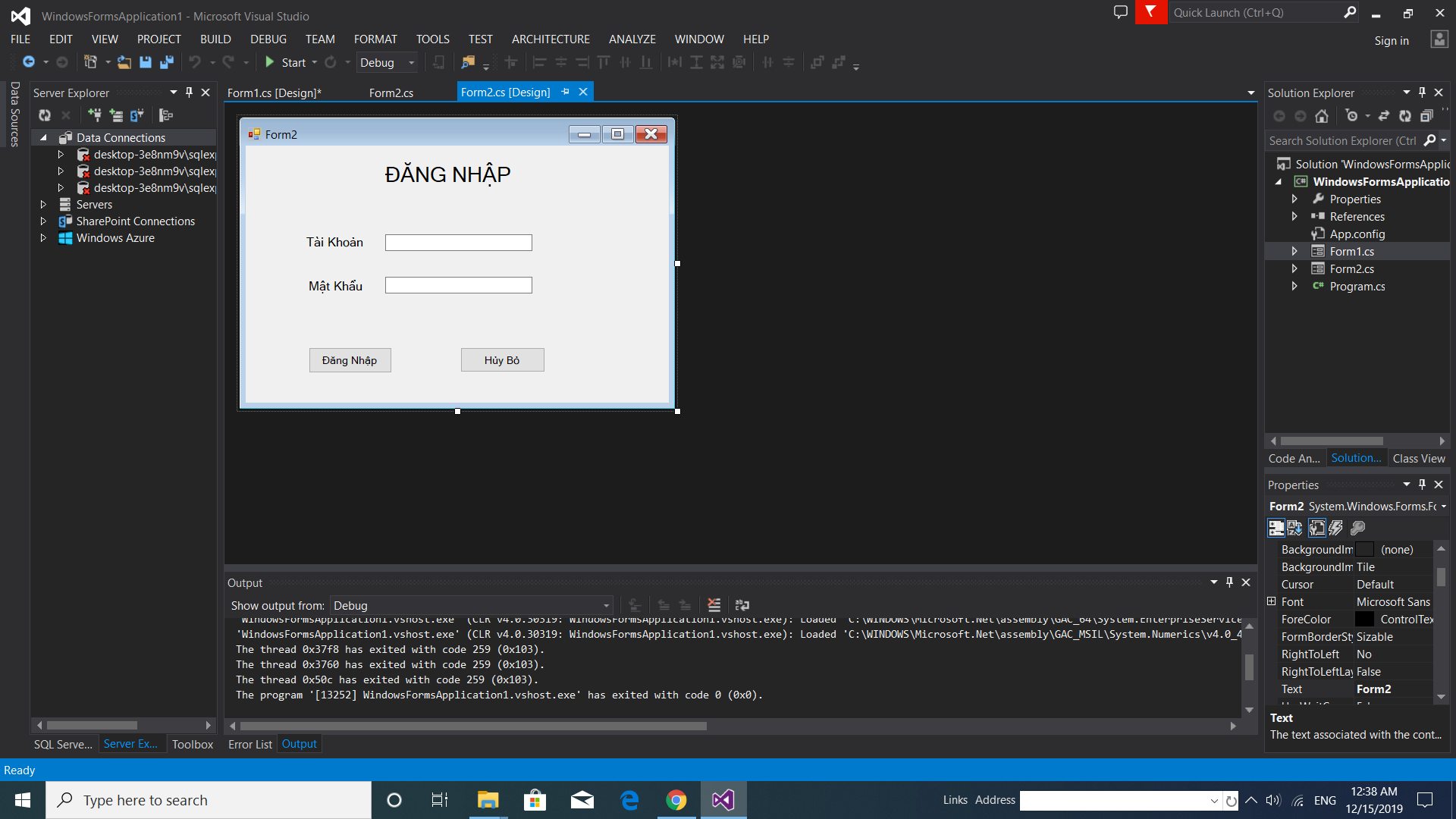Click Connect to Database icon
The width and height of the screenshot is (1456, 819).
click(x=95, y=115)
